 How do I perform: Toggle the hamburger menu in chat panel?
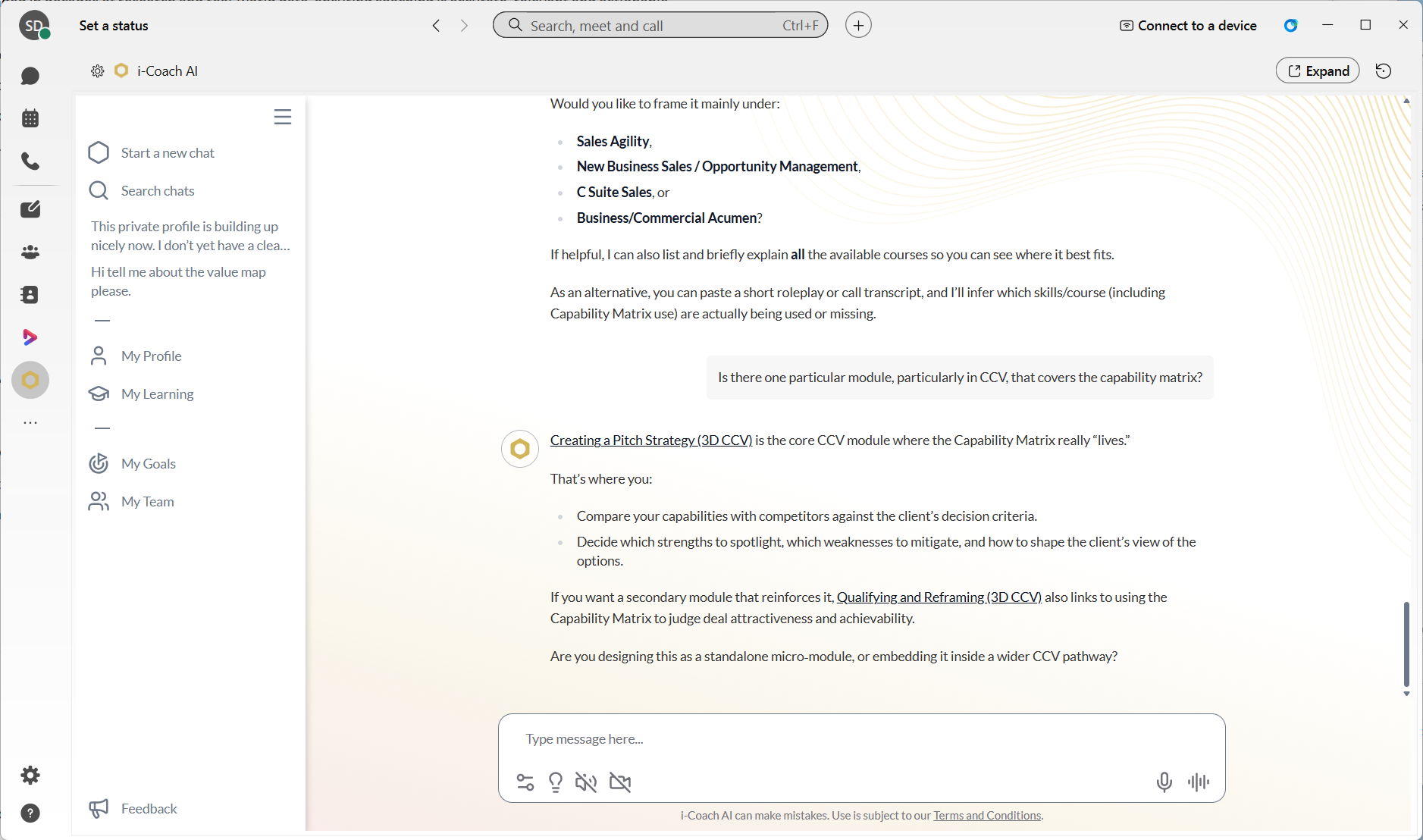point(283,117)
